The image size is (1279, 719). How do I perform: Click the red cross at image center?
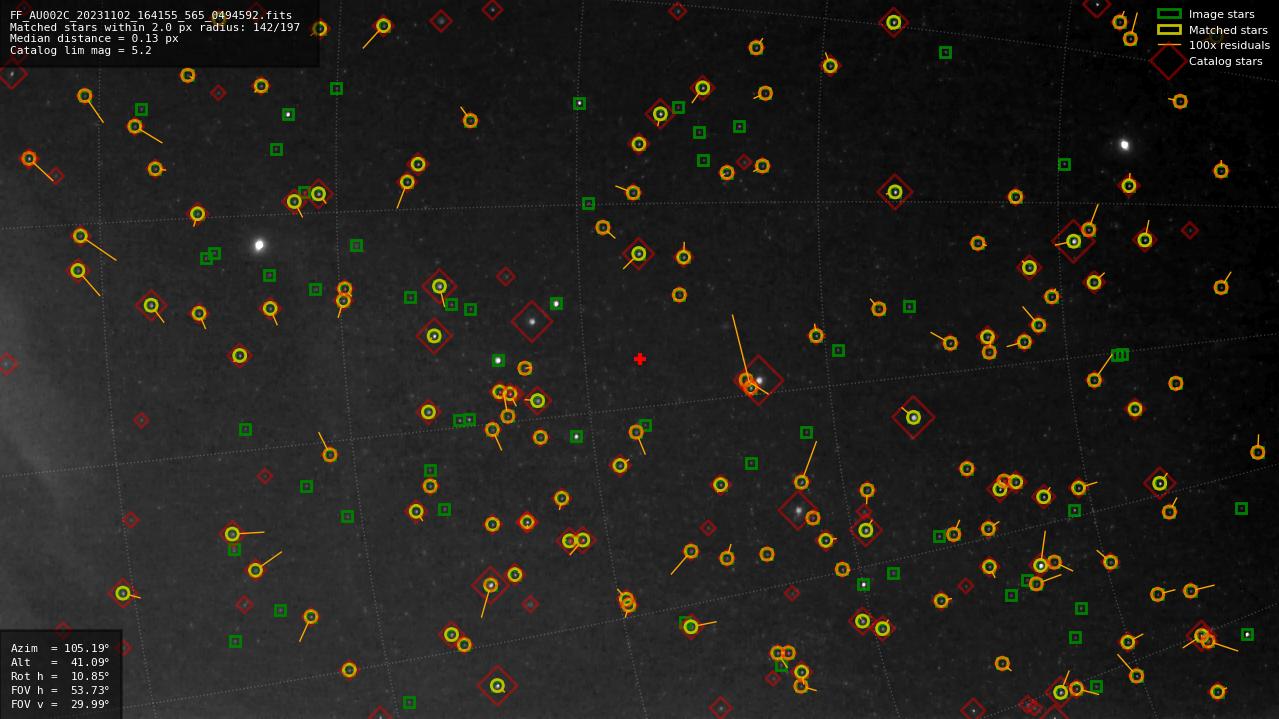640,359
